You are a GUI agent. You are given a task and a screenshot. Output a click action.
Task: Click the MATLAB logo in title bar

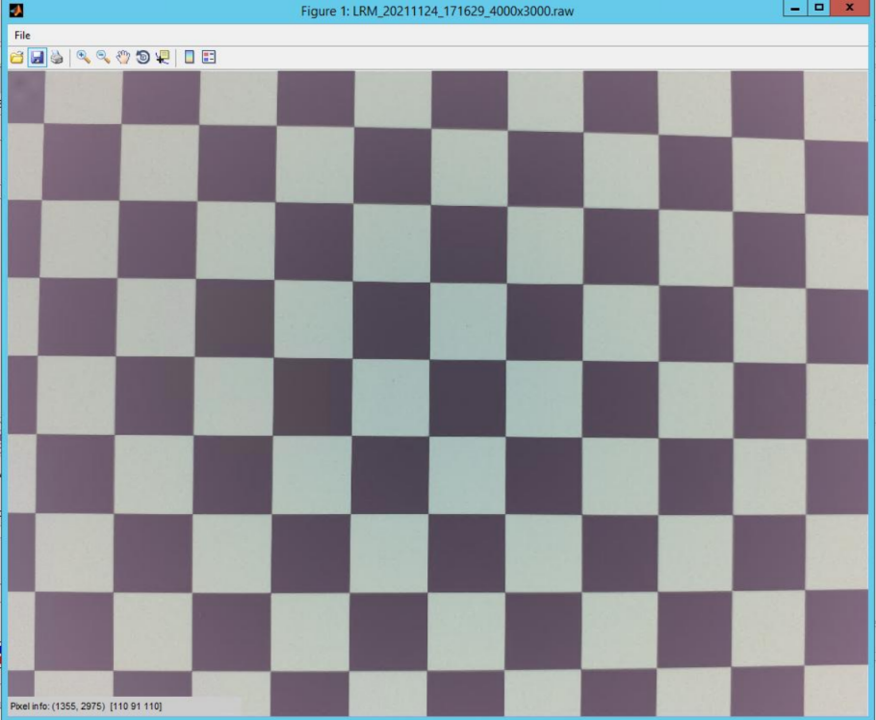(16, 10)
